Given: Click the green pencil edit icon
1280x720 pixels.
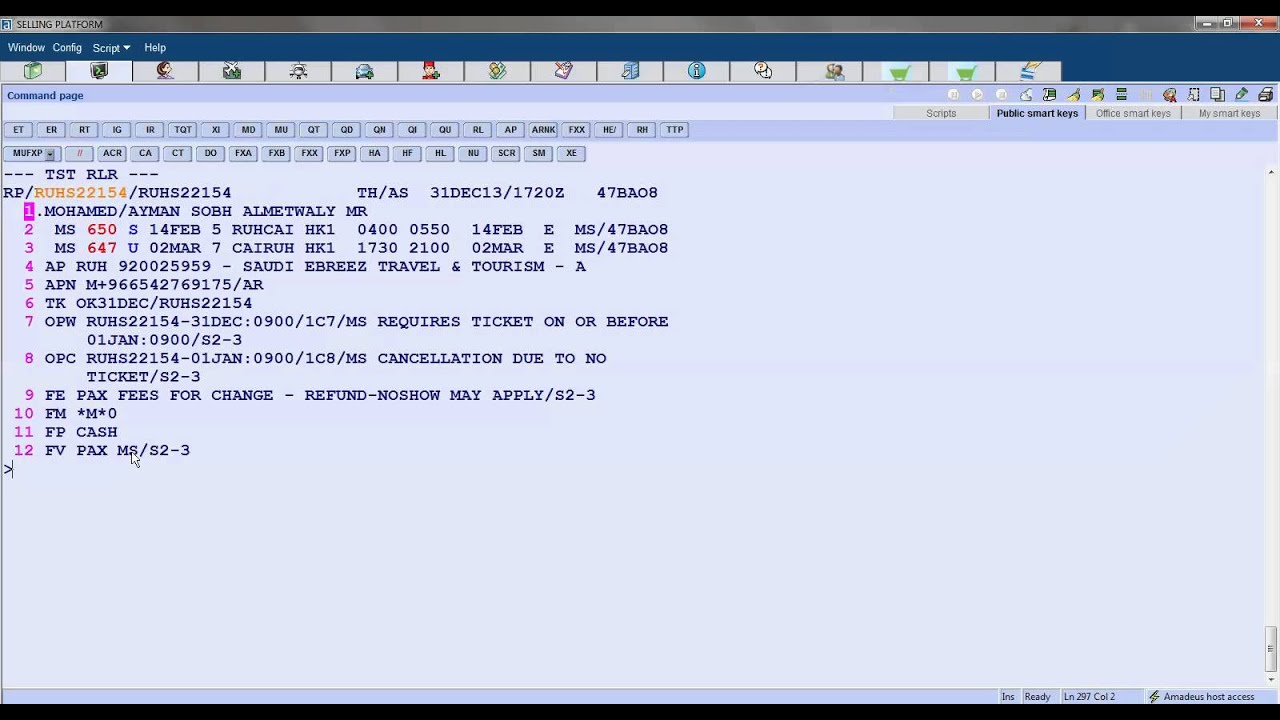Looking at the screenshot, I should [x=1241, y=95].
